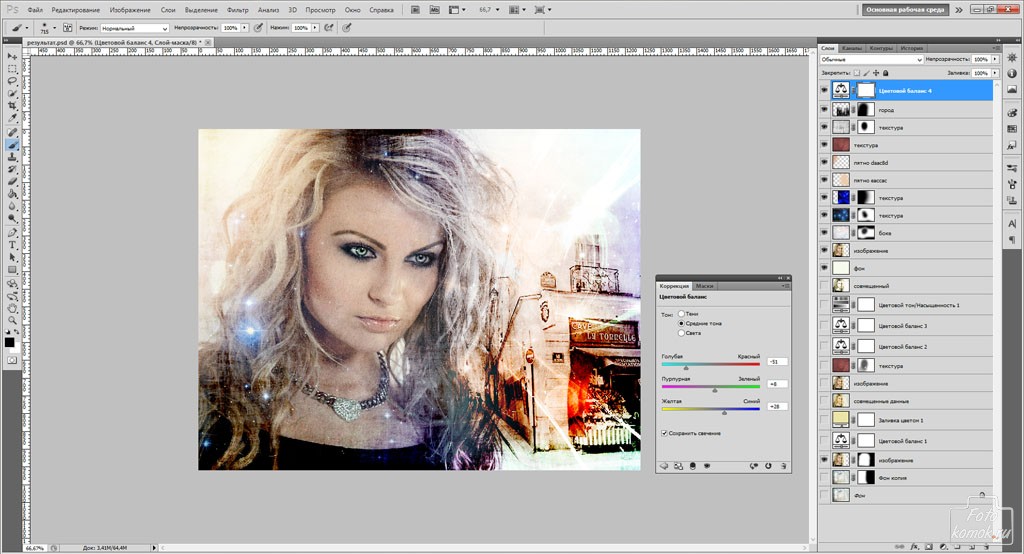Screen dimensions: 1024x554
Task: Select the Тени tone radio button
Action: coord(682,314)
